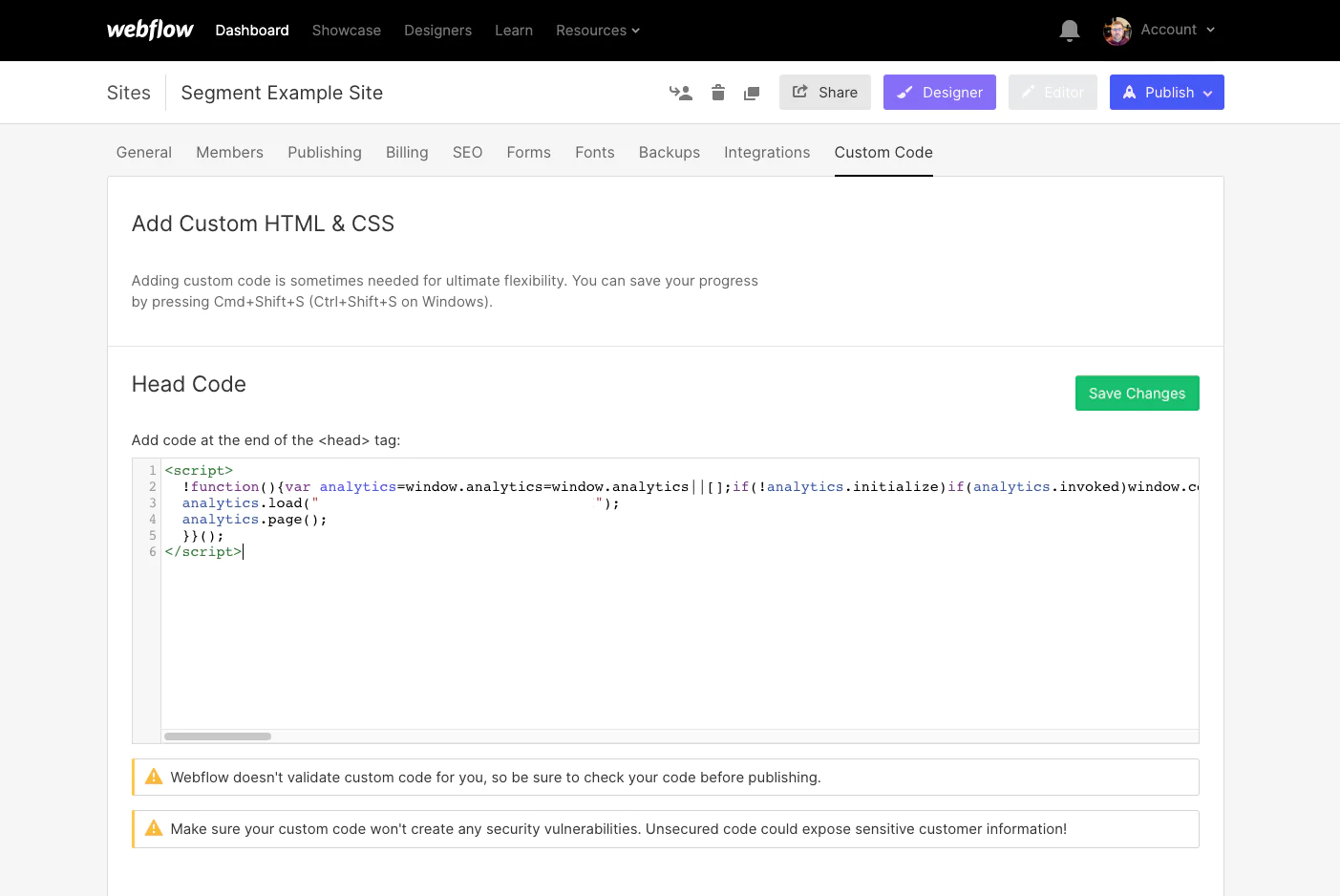Viewport: 1340px width, 896px height.
Task: Open the notifications bell
Action: point(1069,31)
